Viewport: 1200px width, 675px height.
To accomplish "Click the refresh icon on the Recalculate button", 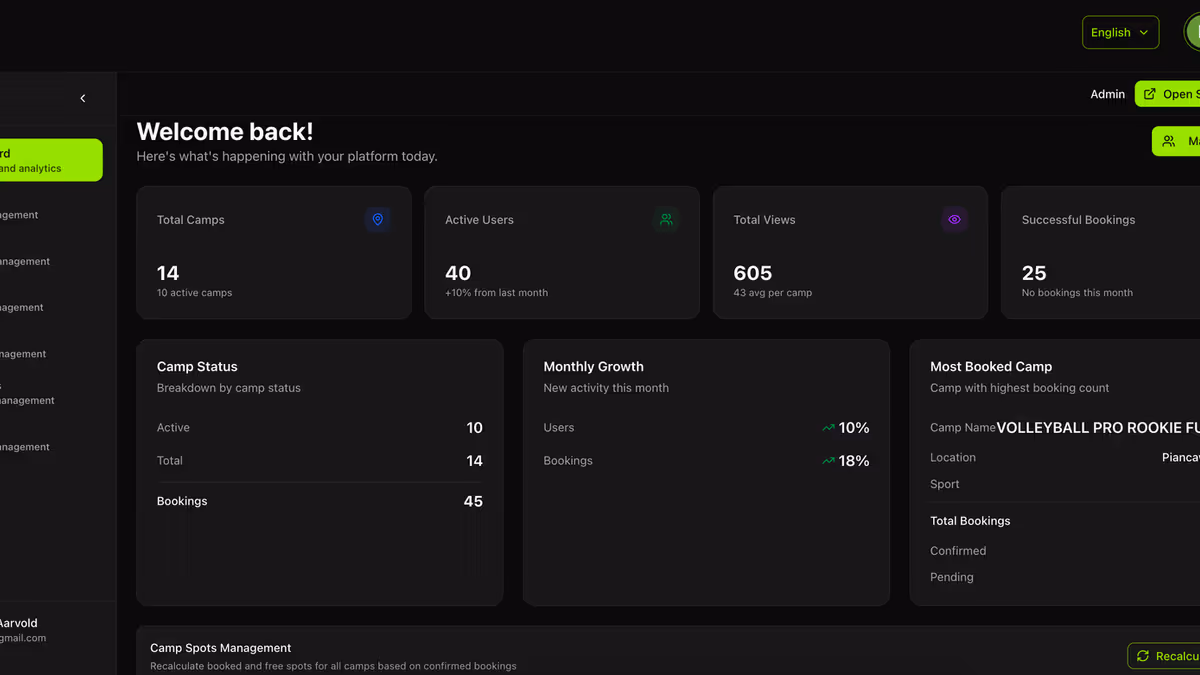I will click(1142, 656).
